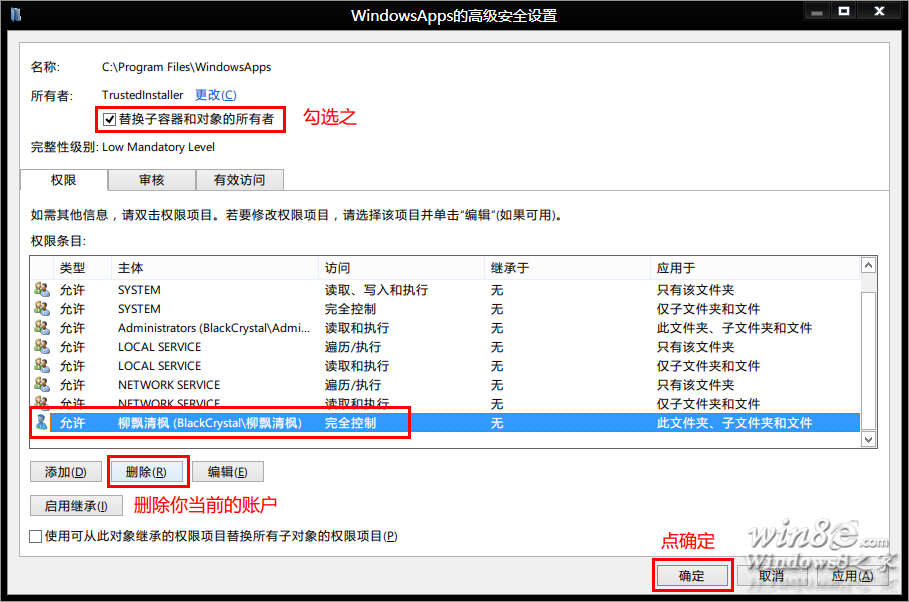
Task: Open the 有效访问 tab
Action: click(239, 180)
